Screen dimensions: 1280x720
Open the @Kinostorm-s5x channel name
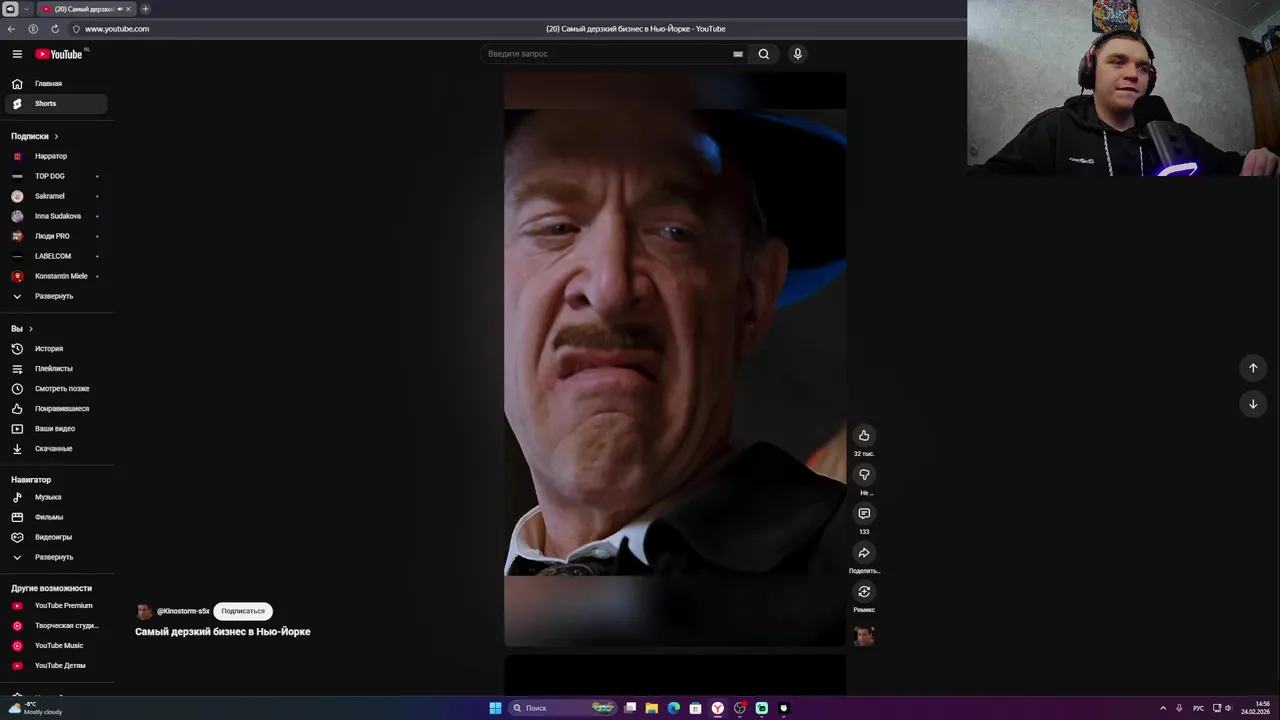(x=183, y=611)
